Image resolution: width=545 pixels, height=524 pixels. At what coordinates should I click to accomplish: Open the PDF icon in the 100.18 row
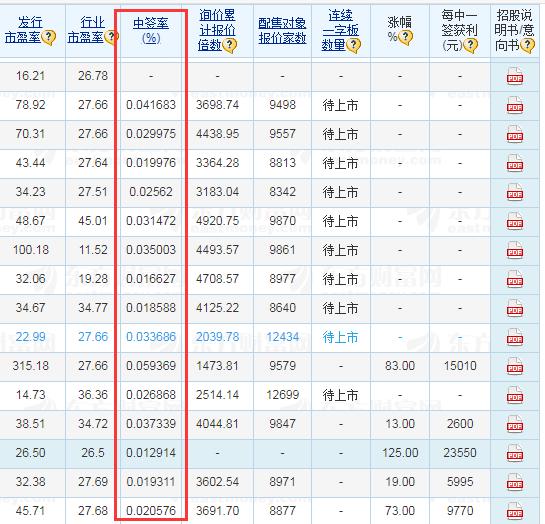[x=515, y=251]
